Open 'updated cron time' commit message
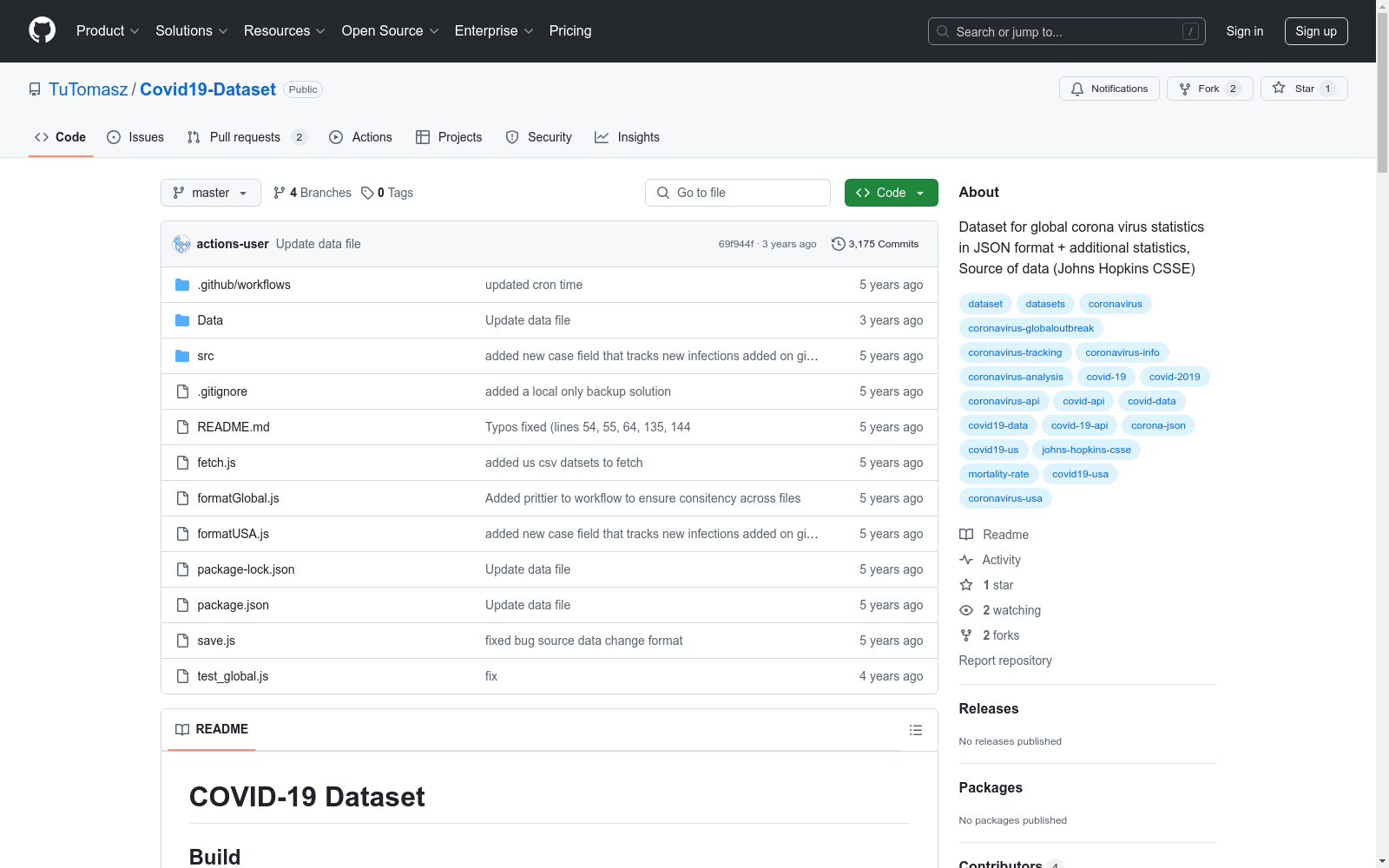This screenshot has height=868, width=1389. (534, 285)
